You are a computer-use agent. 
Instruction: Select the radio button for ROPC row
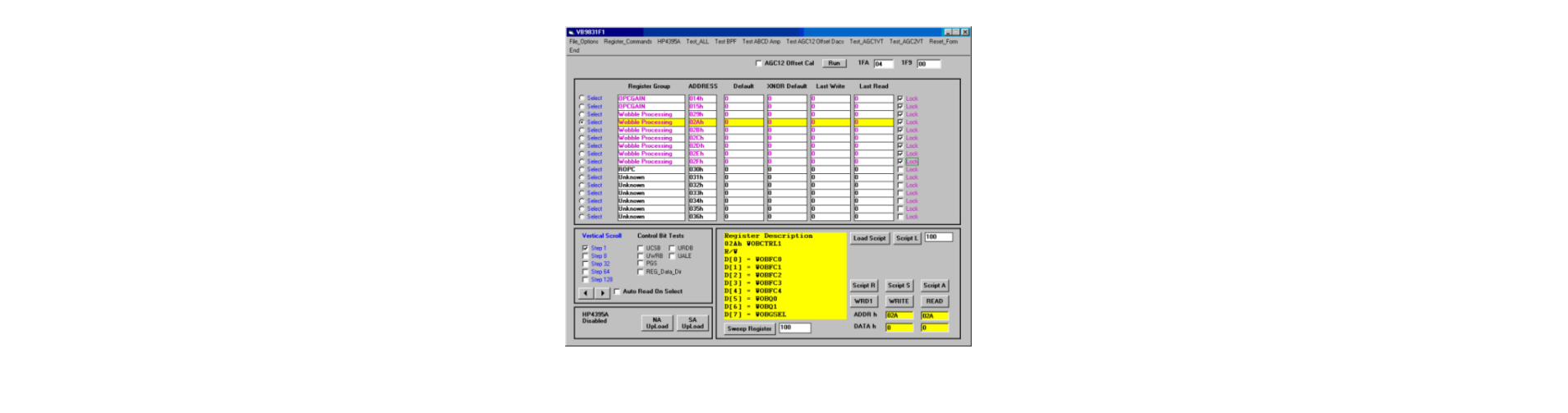point(582,169)
